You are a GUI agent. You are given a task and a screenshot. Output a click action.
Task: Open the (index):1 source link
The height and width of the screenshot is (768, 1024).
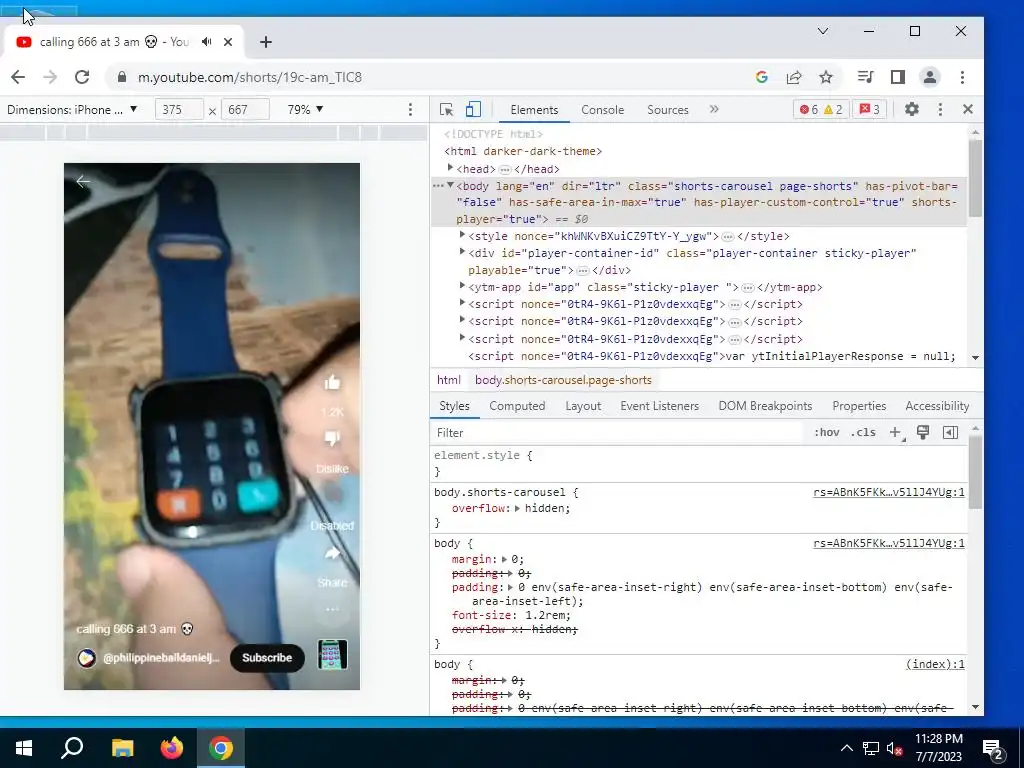pos(935,664)
